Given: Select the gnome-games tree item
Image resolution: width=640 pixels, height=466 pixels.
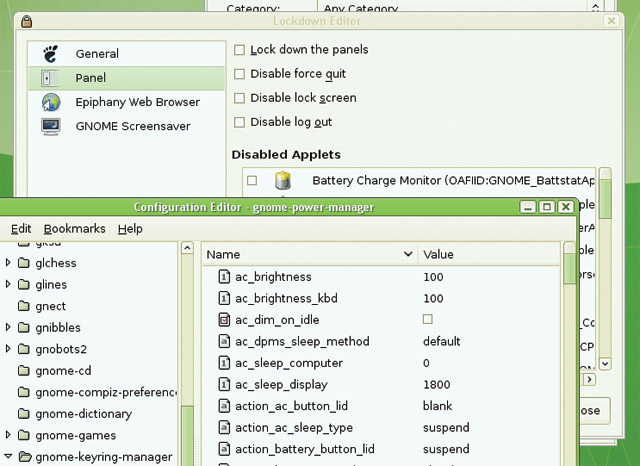Looking at the screenshot, I should [76, 435].
